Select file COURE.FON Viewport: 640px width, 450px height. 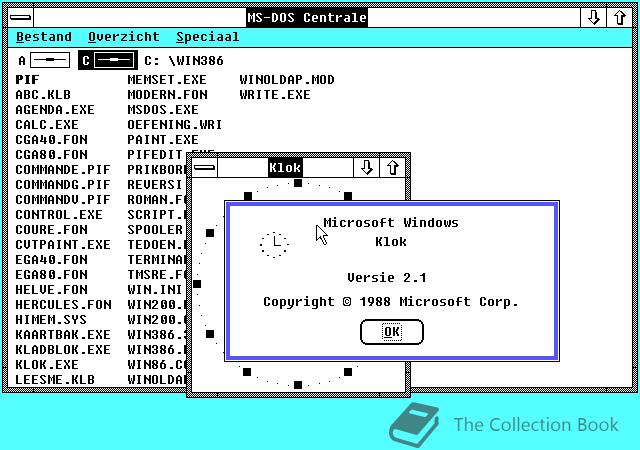tap(51, 230)
